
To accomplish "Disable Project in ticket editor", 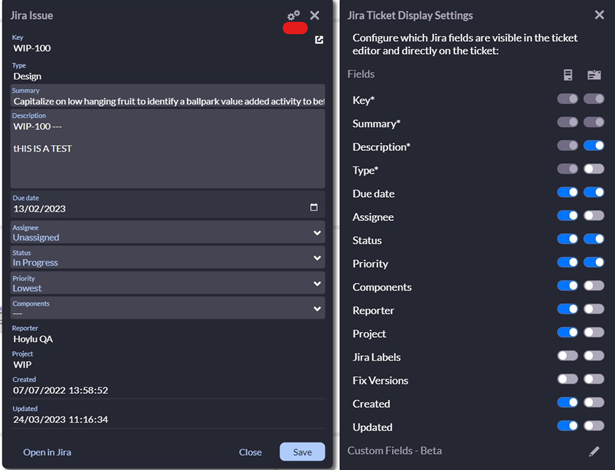I will (567, 333).
